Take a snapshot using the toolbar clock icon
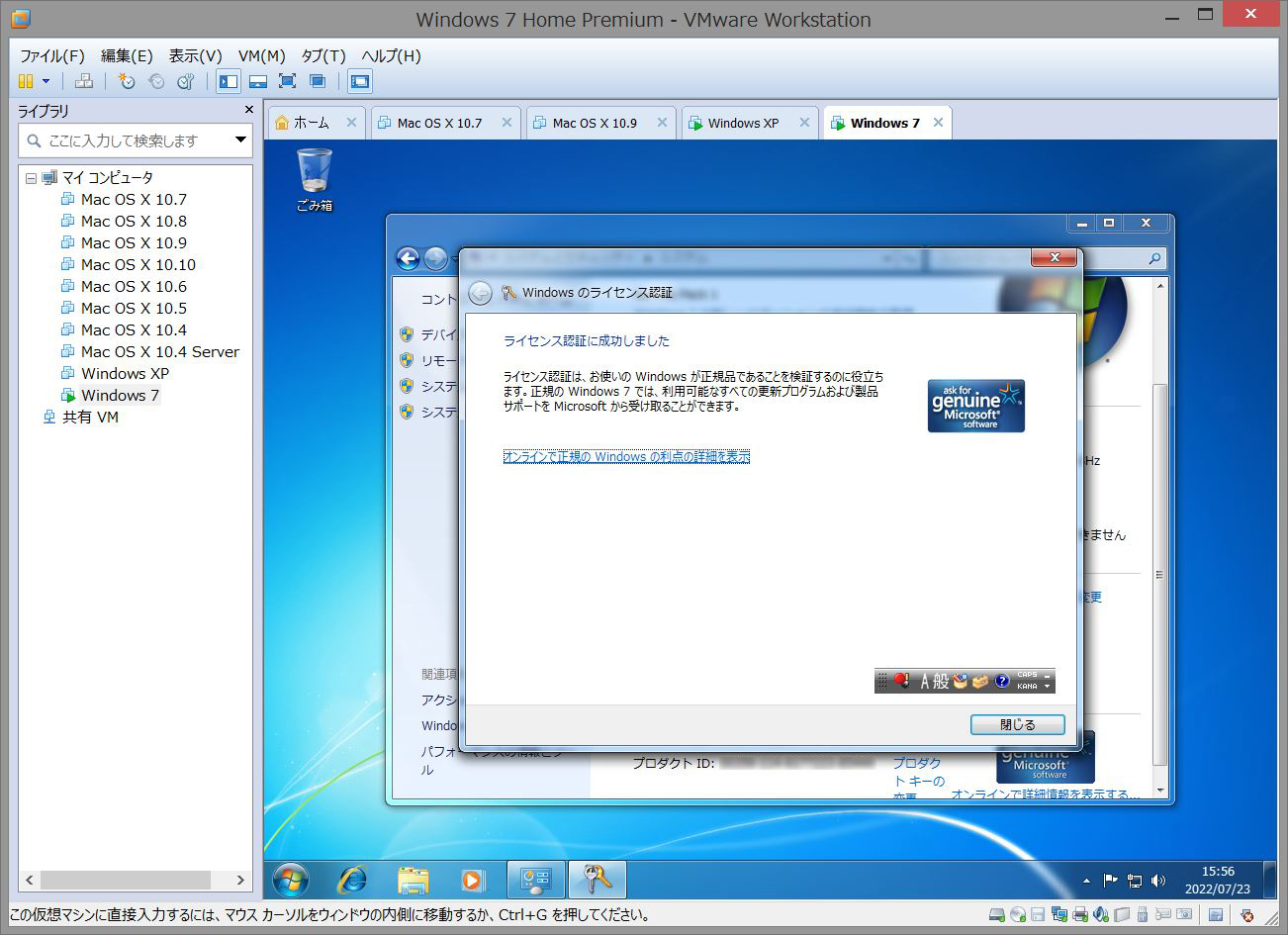 pyautogui.click(x=127, y=81)
